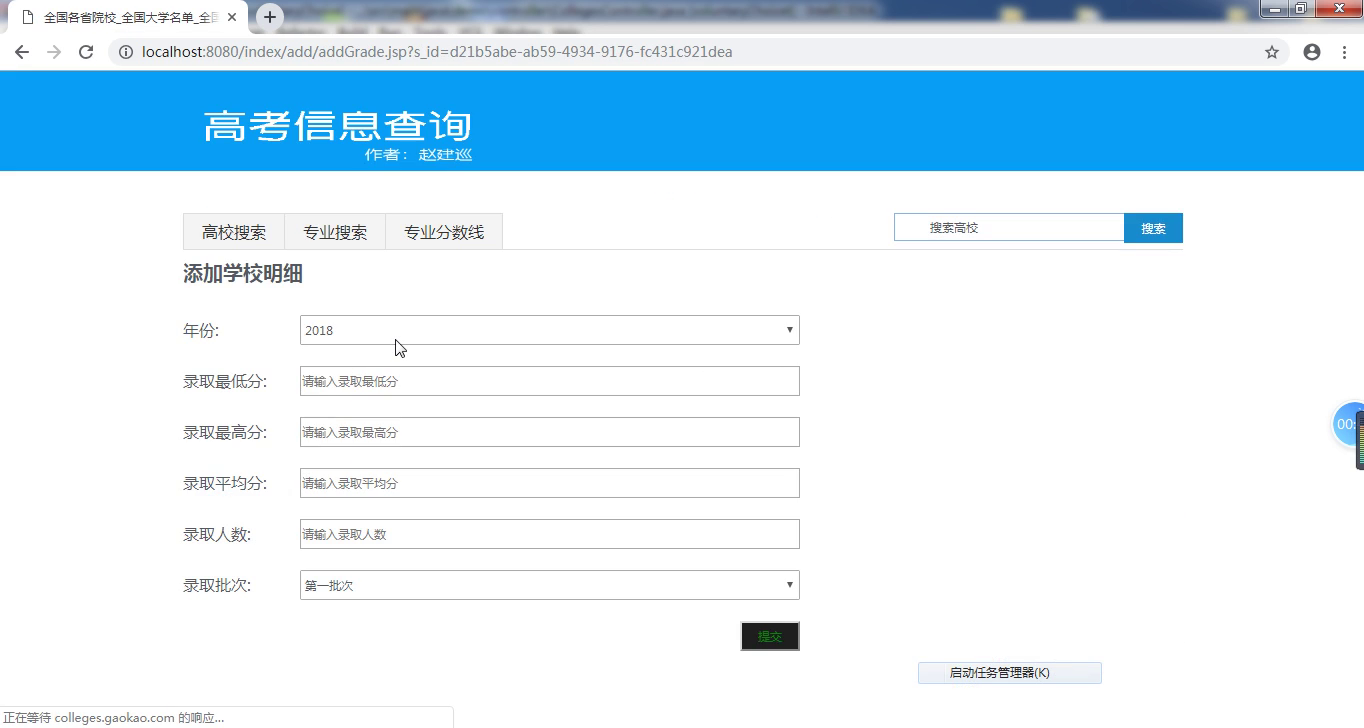Select the localhost address bar URL

pos(437,52)
